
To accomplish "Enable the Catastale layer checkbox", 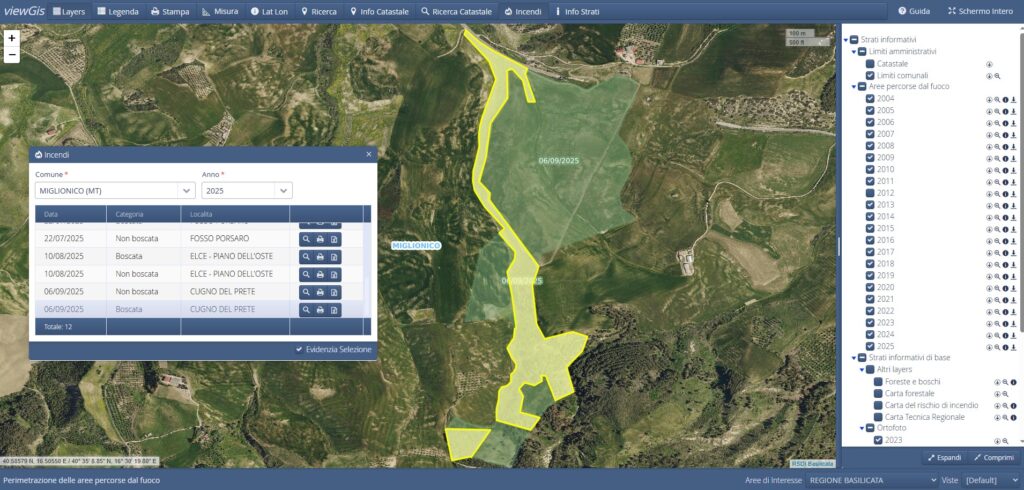I will point(870,64).
